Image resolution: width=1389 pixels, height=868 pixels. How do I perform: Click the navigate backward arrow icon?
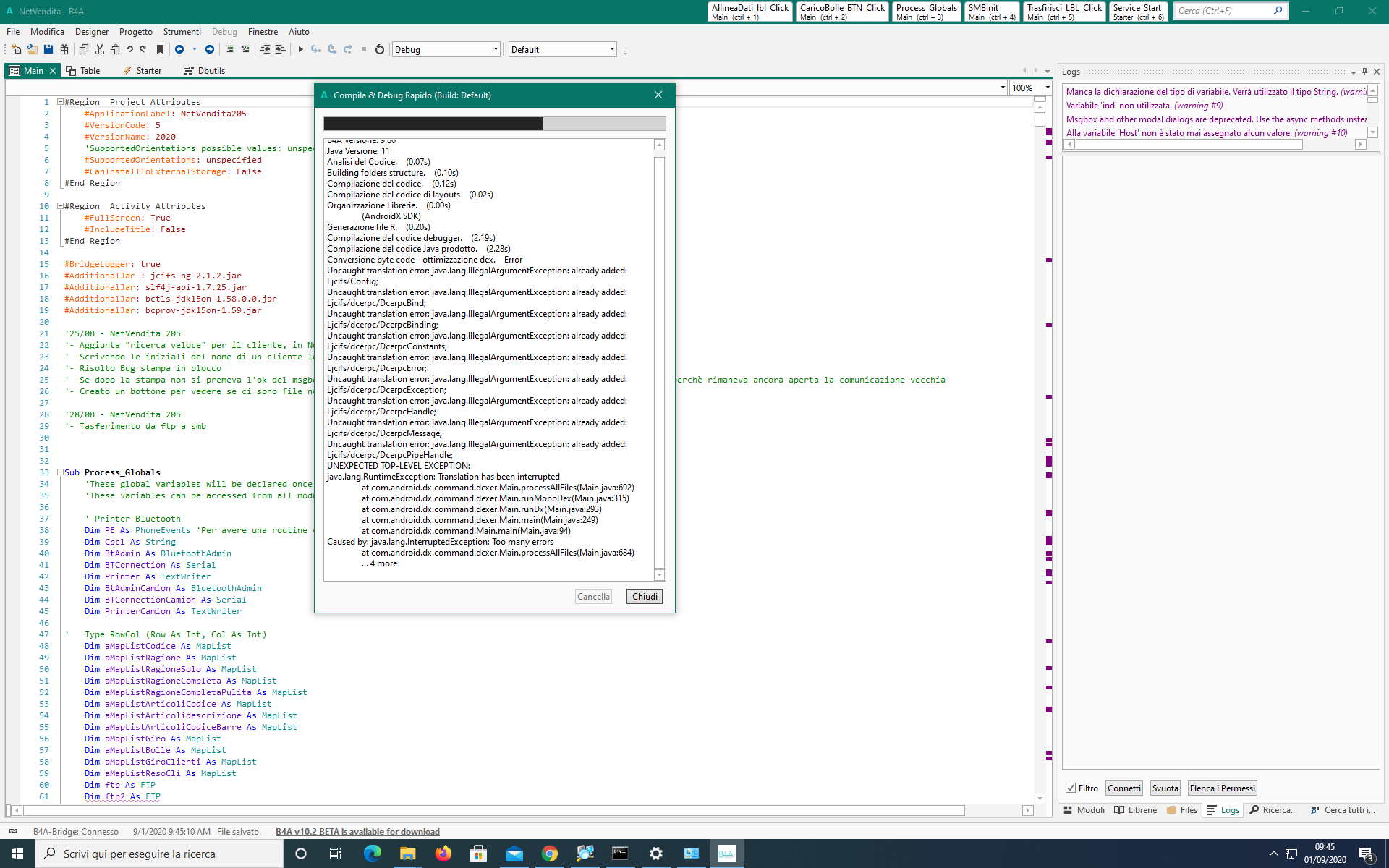click(x=179, y=49)
